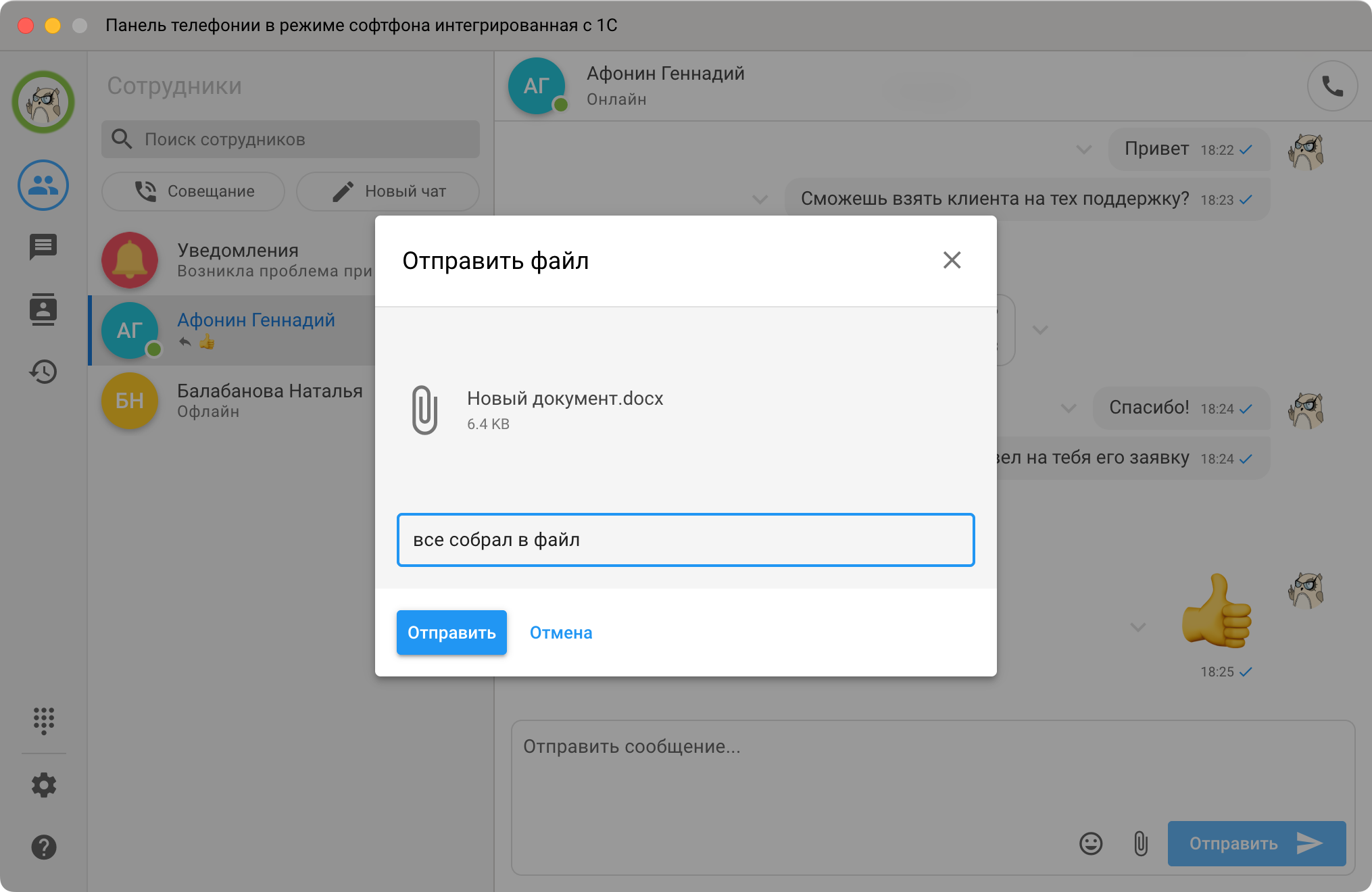Click the paperclip icon beside Новый документ.docx
The image size is (1372, 892).
tap(424, 410)
